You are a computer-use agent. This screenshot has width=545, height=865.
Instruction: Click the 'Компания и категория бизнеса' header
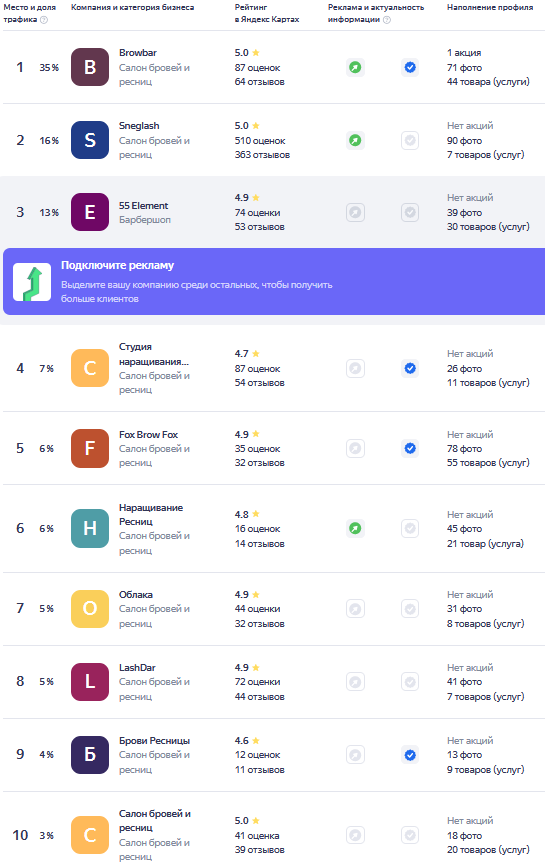(x=132, y=8)
